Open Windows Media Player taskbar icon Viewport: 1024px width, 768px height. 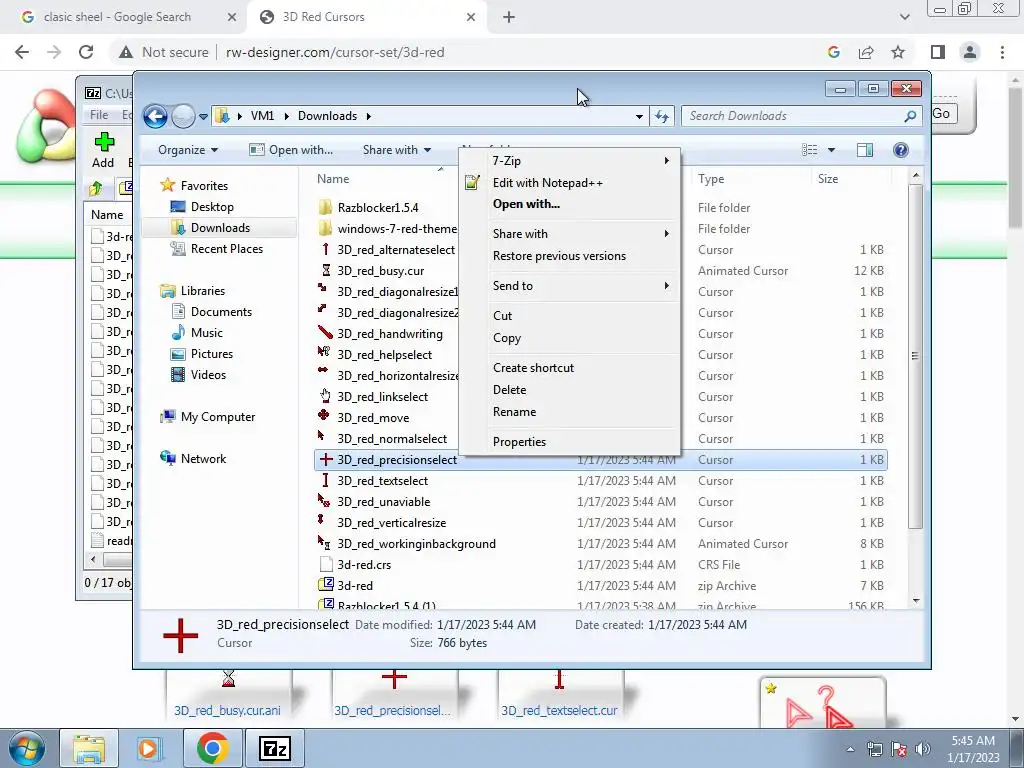tap(150, 749)
